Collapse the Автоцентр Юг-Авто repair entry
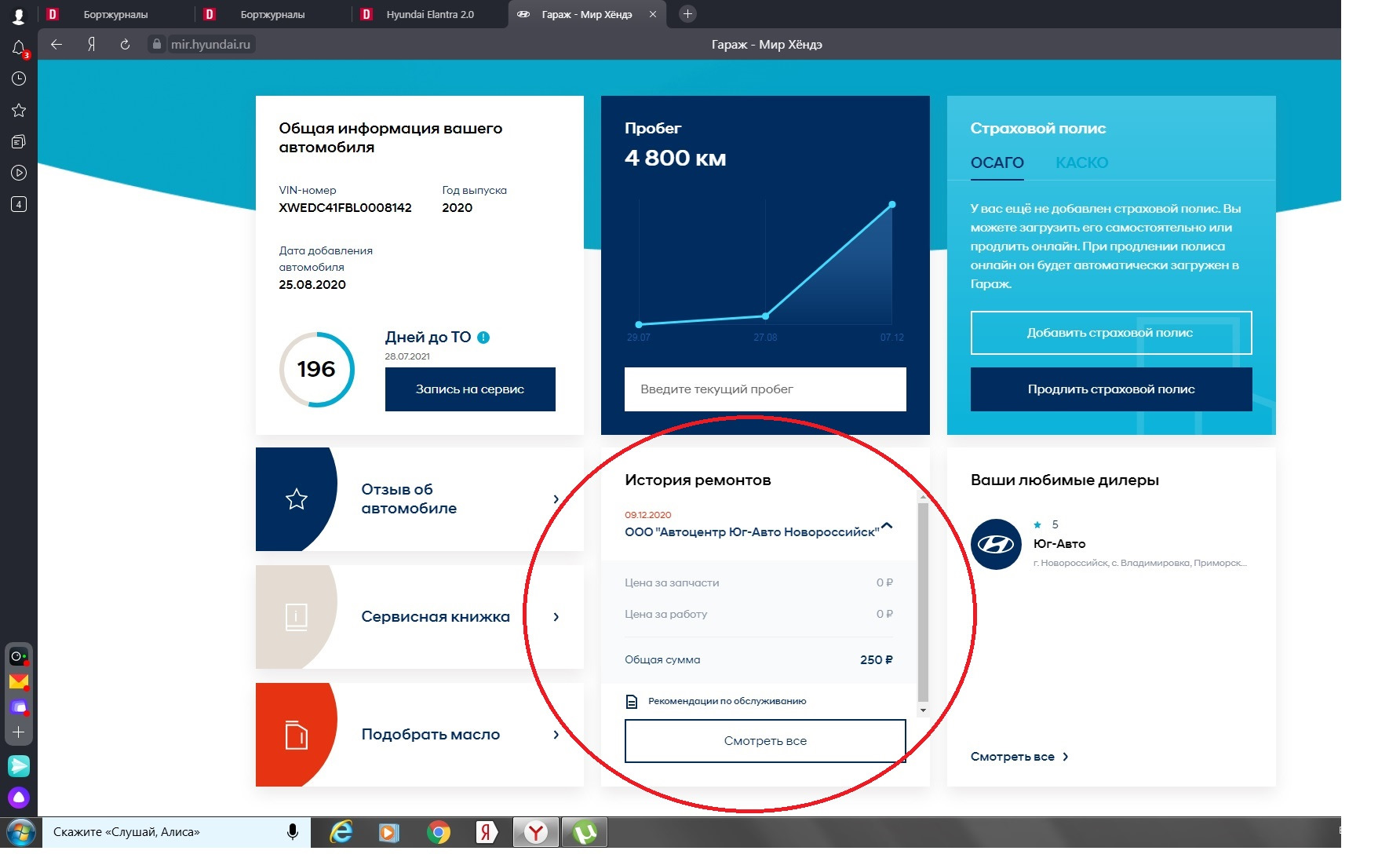 887,525
